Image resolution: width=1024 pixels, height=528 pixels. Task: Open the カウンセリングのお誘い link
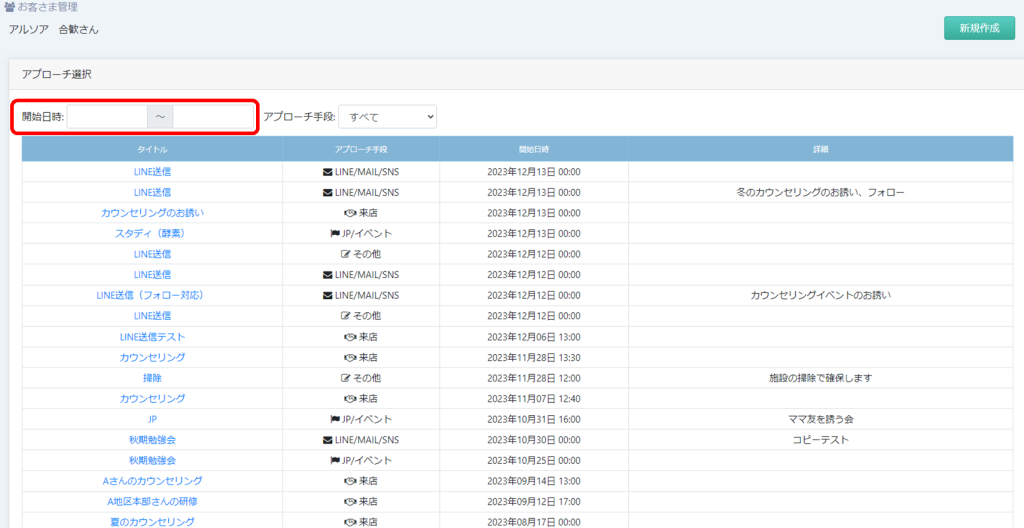152,213
